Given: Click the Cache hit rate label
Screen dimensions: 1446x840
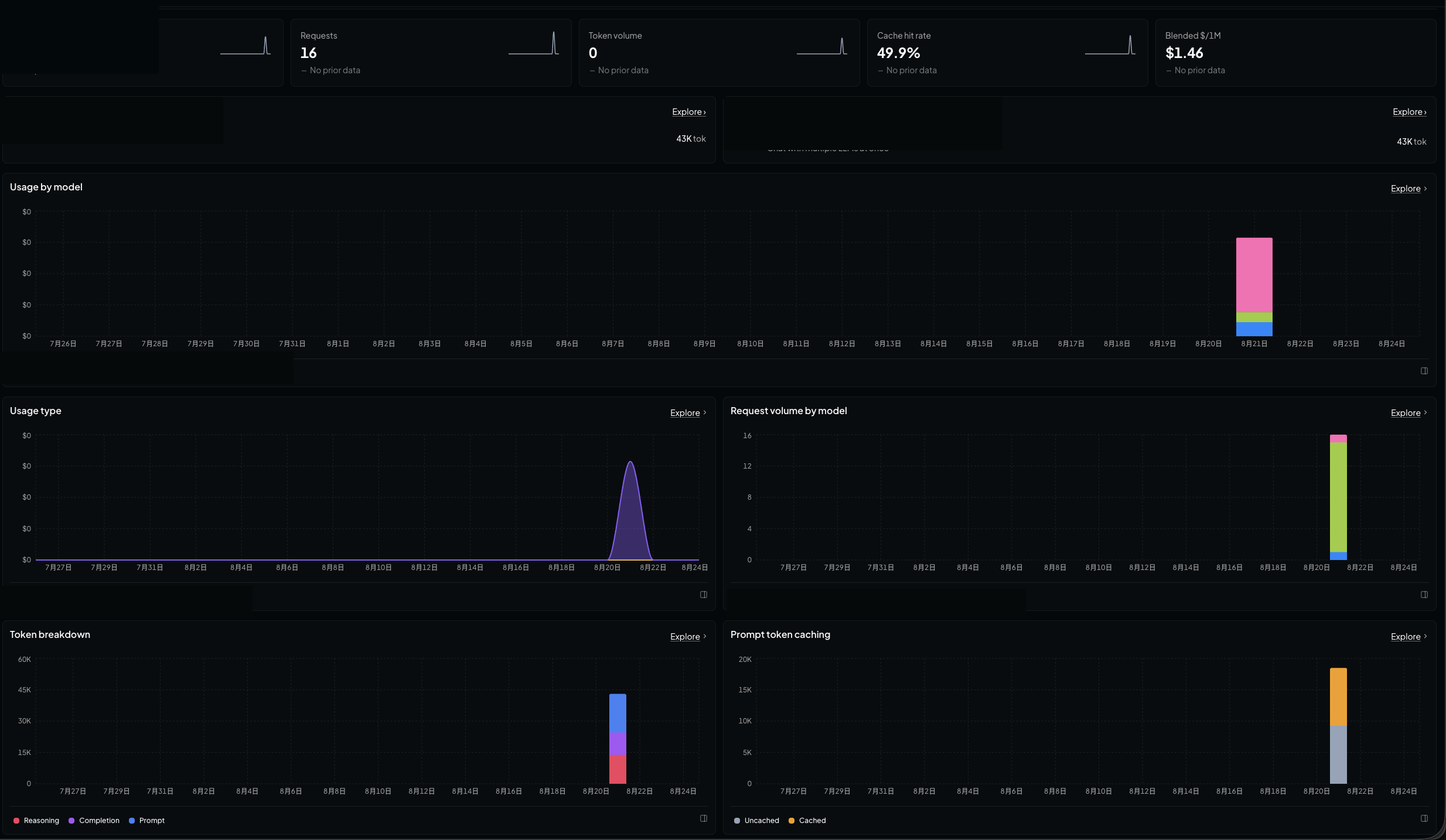Looking at the screenshot, I should click(x=903, y=36).
